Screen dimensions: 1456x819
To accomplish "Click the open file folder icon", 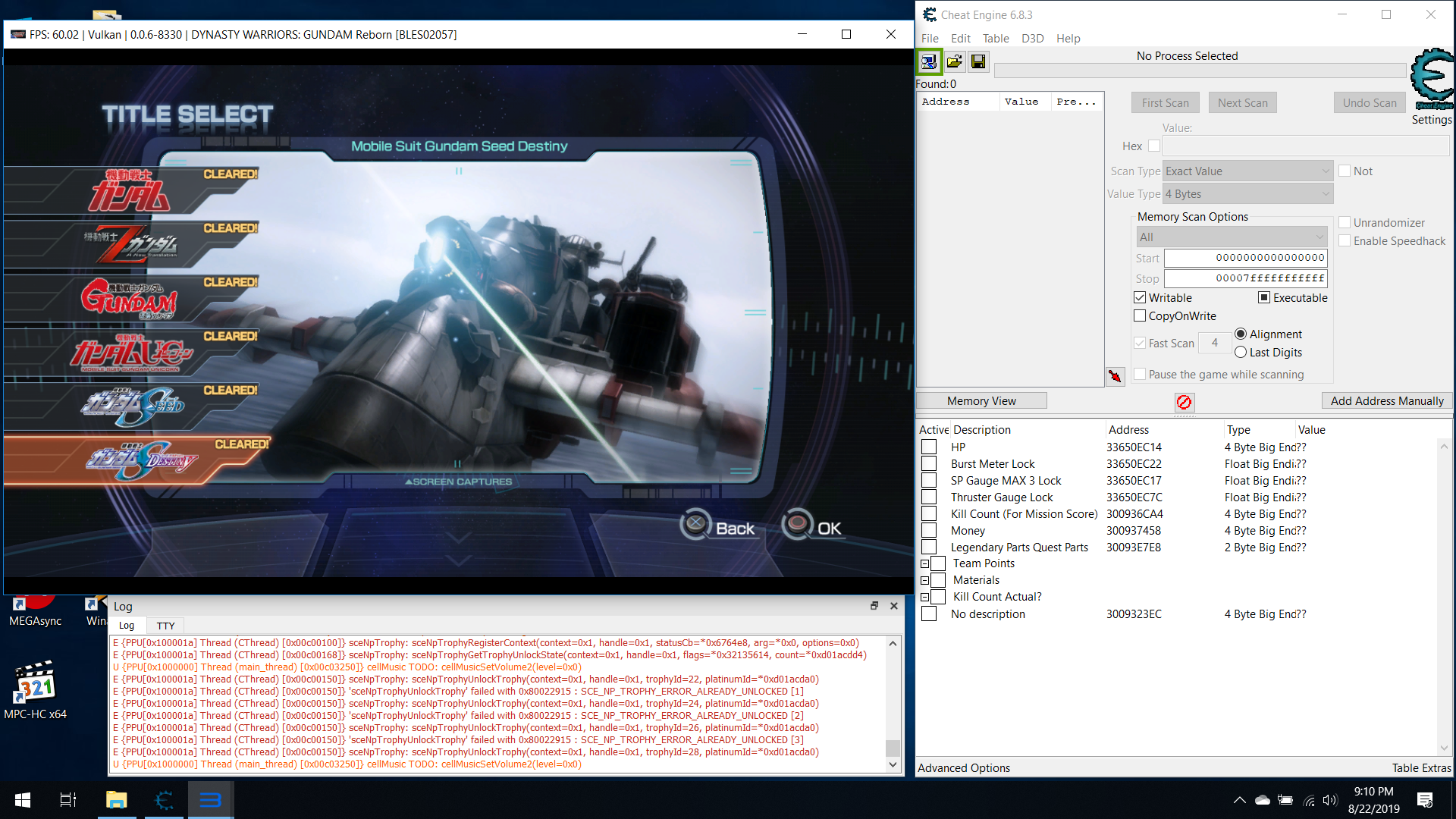I will 954,61.
